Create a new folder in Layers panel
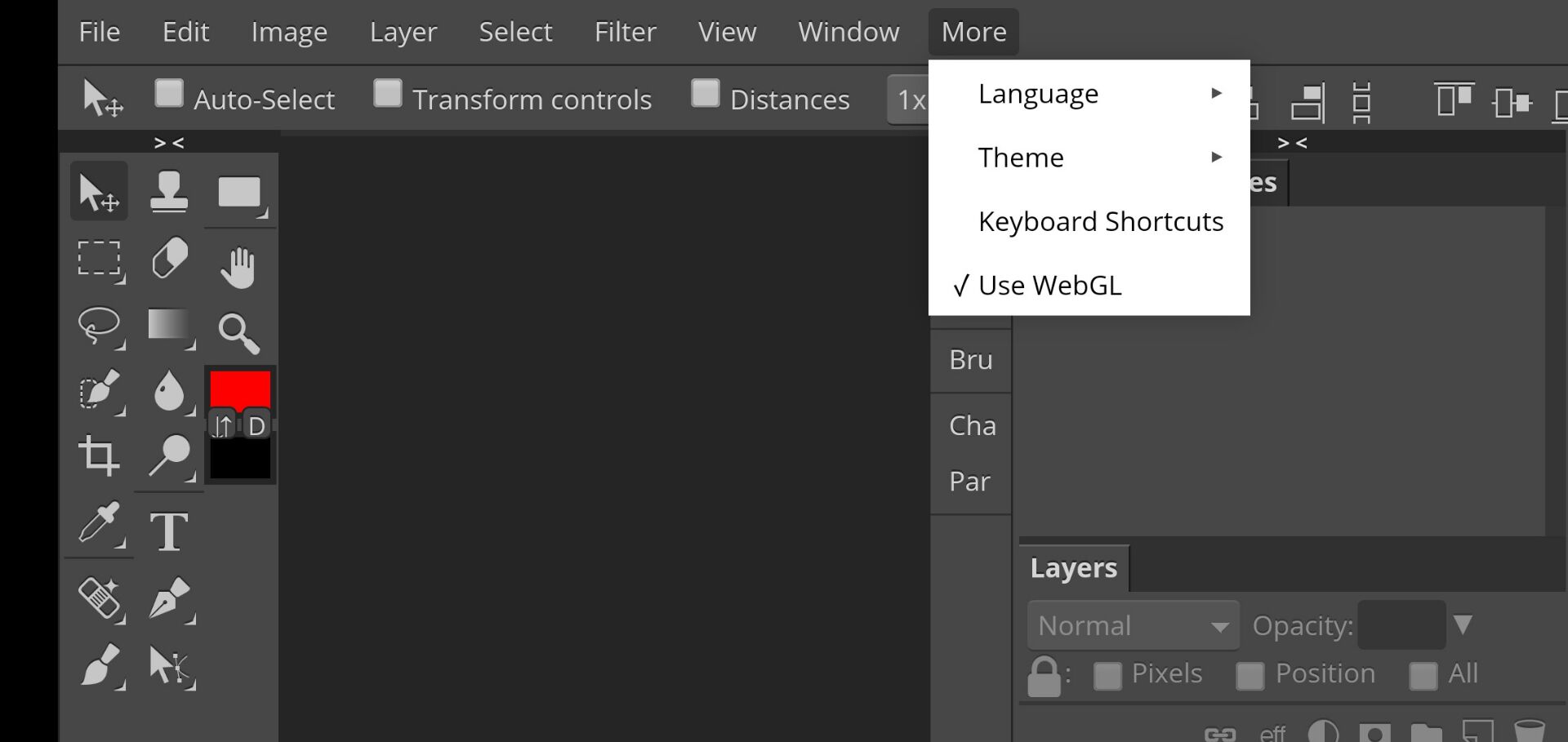The image size is (1568, 742). (x=1426, y=732)
